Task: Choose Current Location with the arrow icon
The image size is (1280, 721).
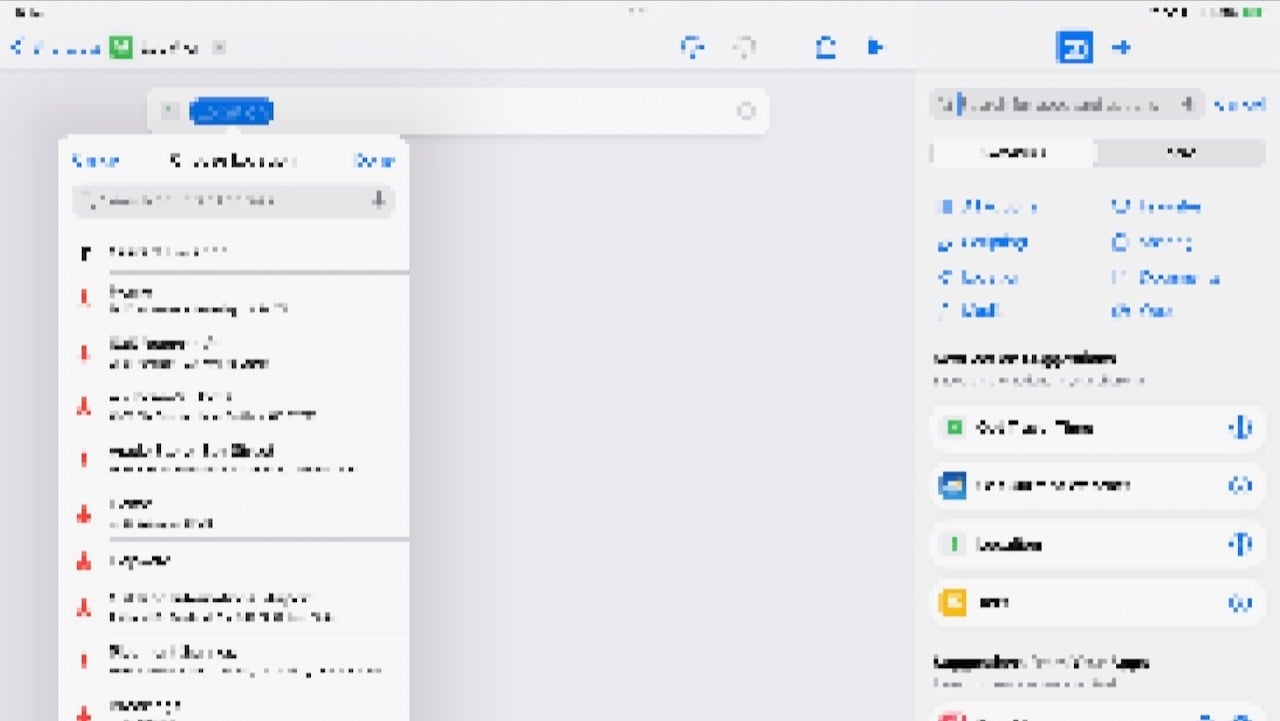Action: point(234,252)
